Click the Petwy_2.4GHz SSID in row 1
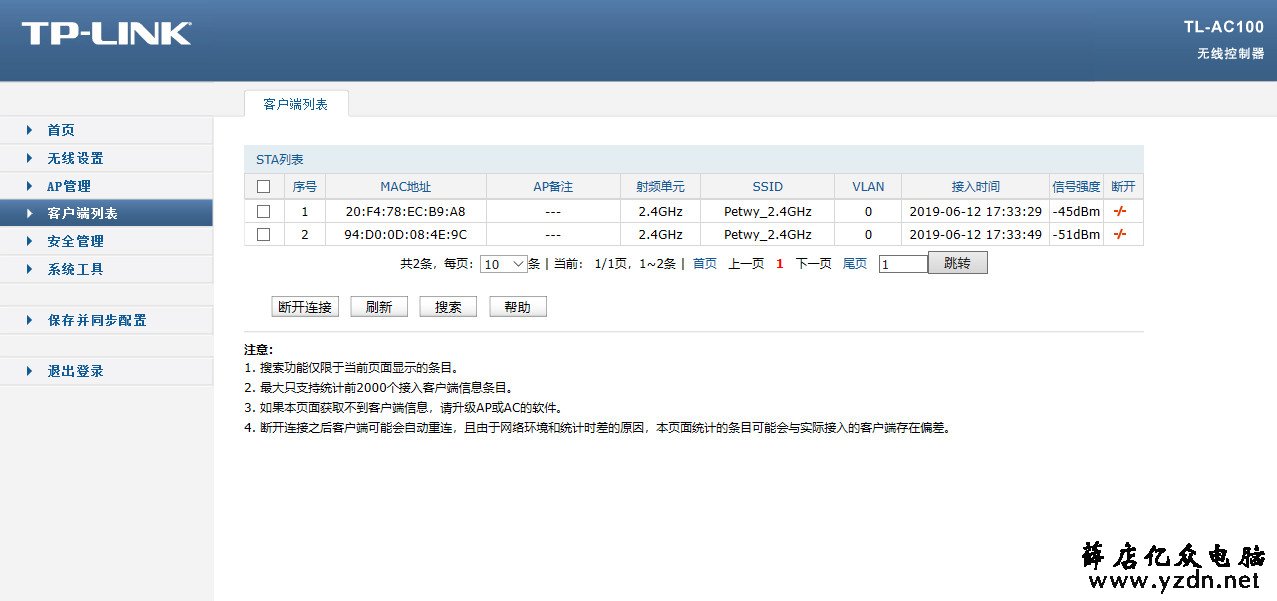 point(768,211)
